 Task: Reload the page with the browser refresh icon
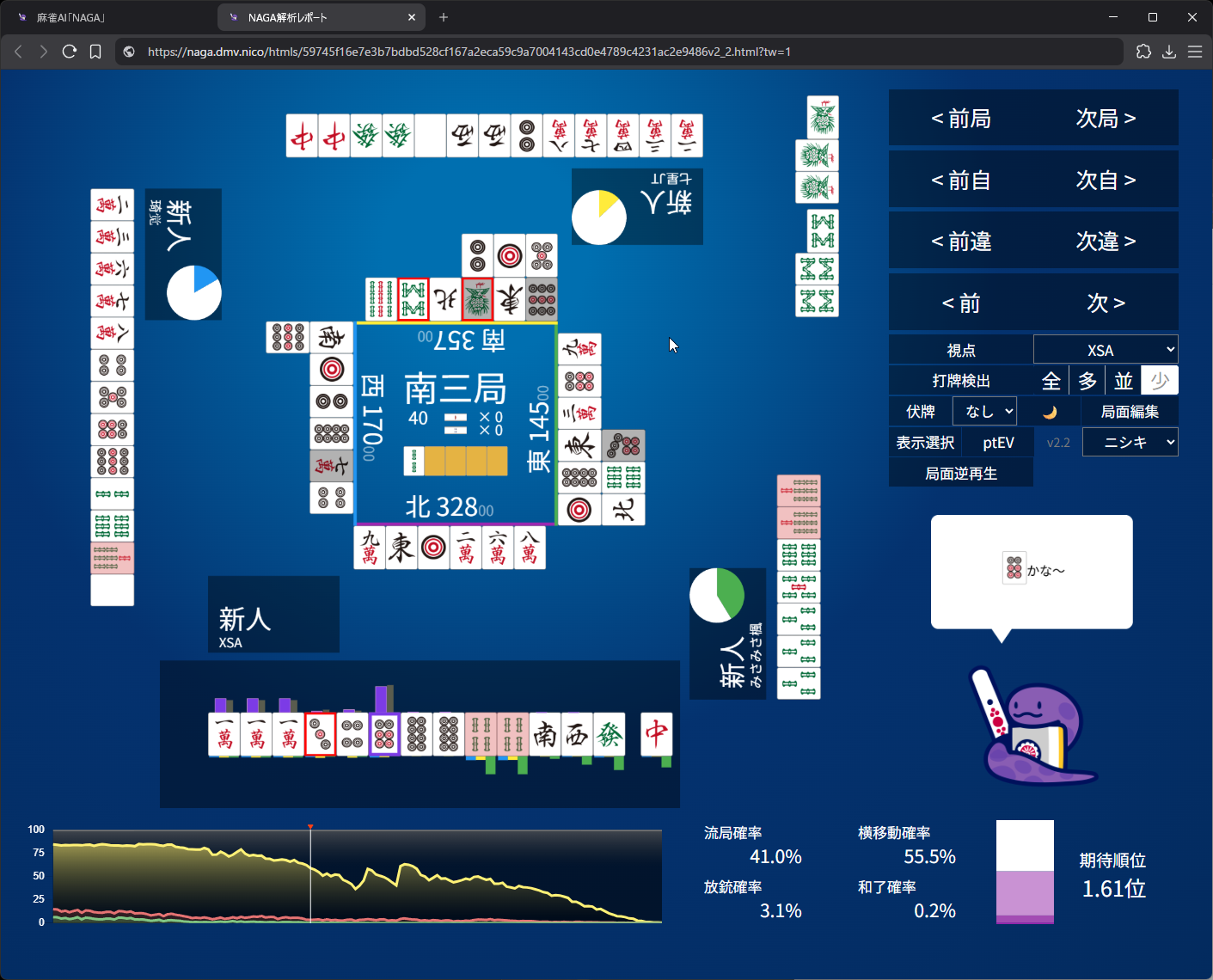[70, 52]
